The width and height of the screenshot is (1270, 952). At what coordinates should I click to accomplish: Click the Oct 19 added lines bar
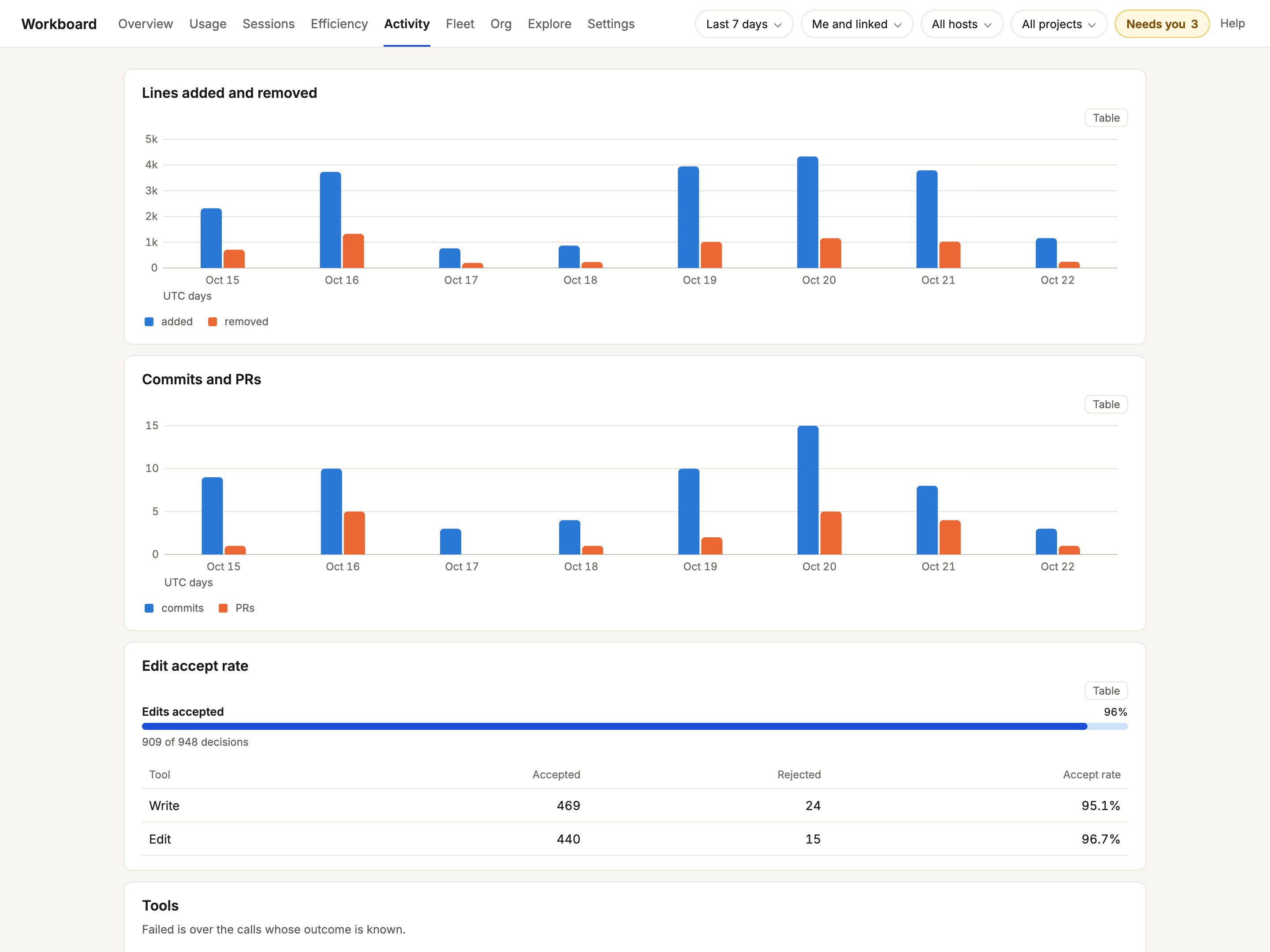tap(688, 217)
